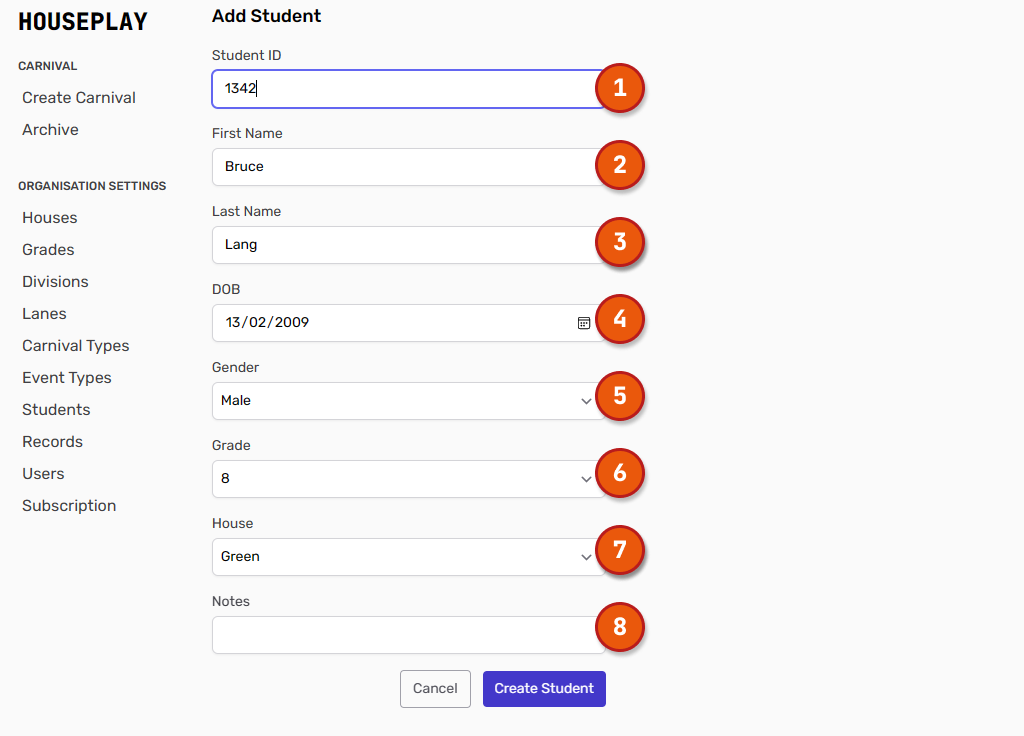Click the HOUSEPLAY logo
Viewport: 1024px width, 736px height.
click(83, 22)
